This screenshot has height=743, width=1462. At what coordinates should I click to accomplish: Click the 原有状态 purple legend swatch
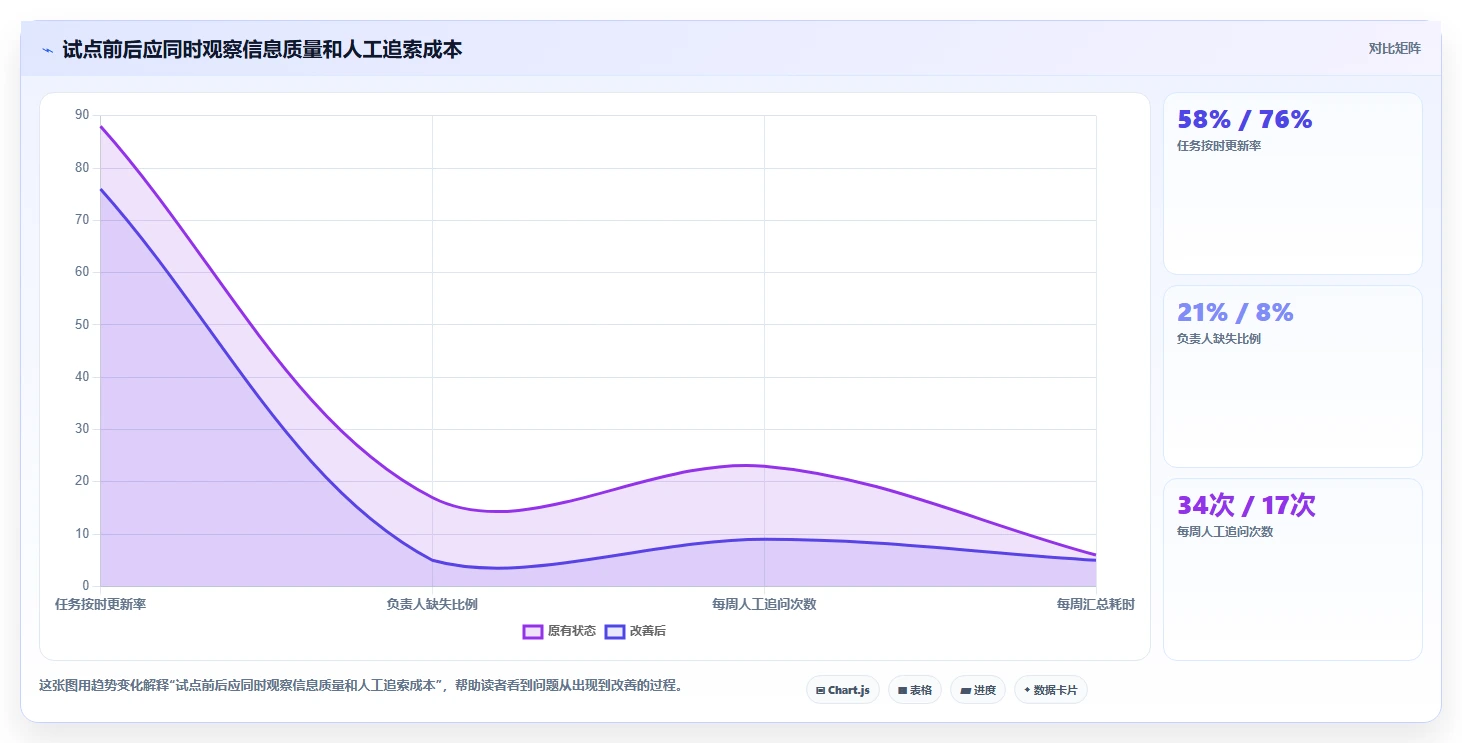533,631
